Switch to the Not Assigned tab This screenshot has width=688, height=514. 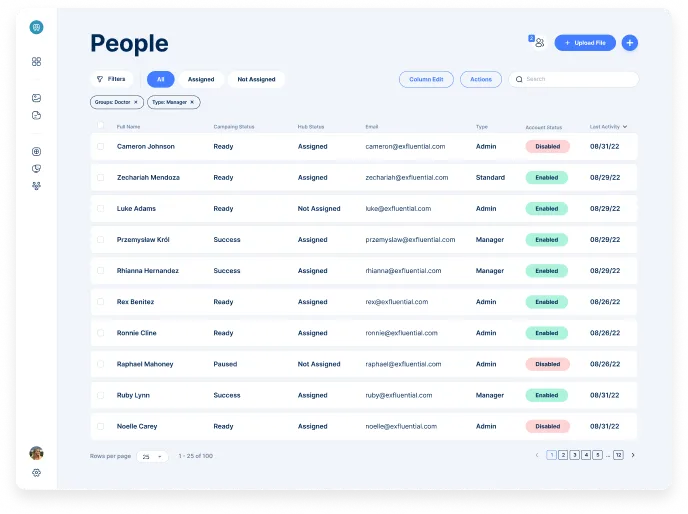click(256, 79)
